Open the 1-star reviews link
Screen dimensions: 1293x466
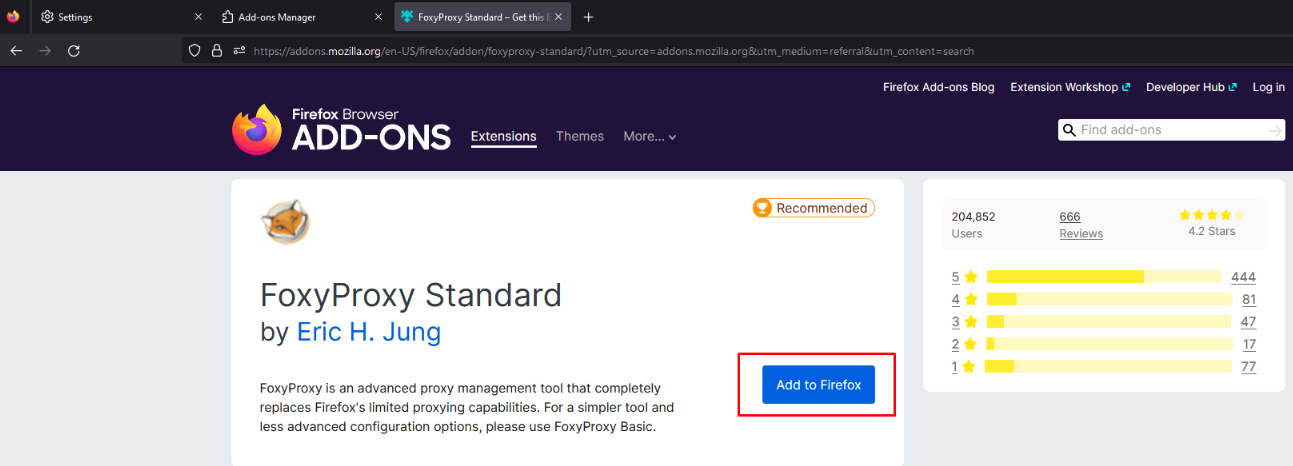pos(964,366)
